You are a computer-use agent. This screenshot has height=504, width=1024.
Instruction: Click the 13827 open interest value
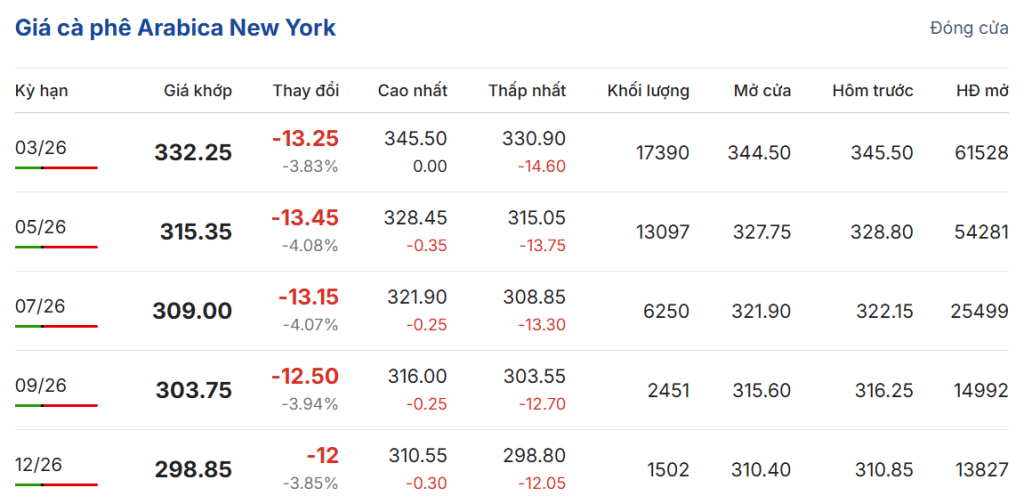click(x=982, y=470)
